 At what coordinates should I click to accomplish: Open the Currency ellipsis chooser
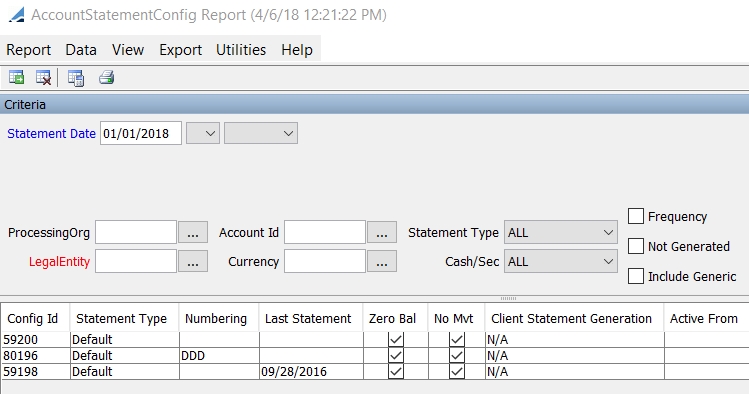tap(382, 262)
